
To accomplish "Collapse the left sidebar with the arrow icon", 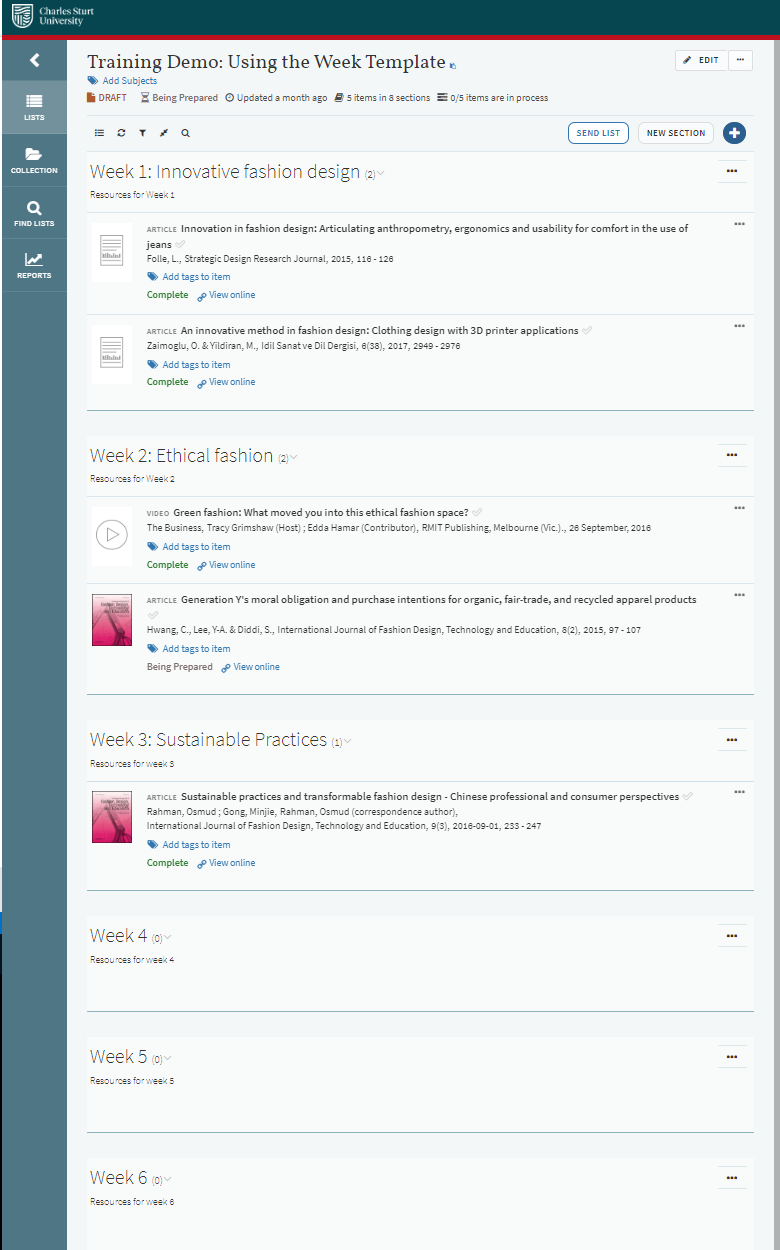I will click(x=35, y=60).
